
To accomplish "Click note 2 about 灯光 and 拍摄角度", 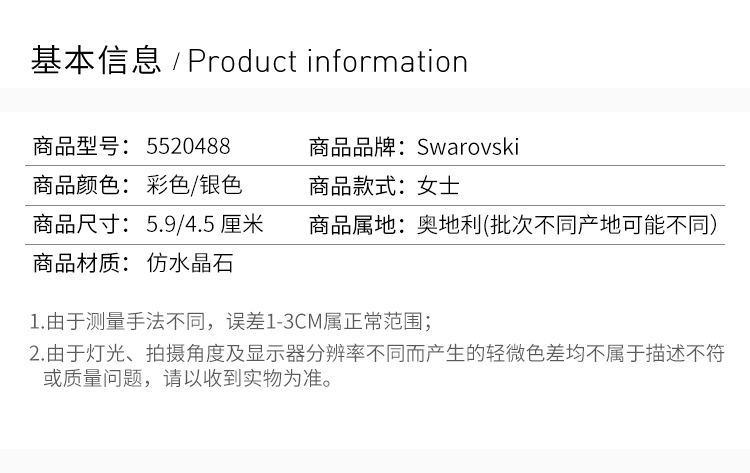I will click(x=376, y=353).
